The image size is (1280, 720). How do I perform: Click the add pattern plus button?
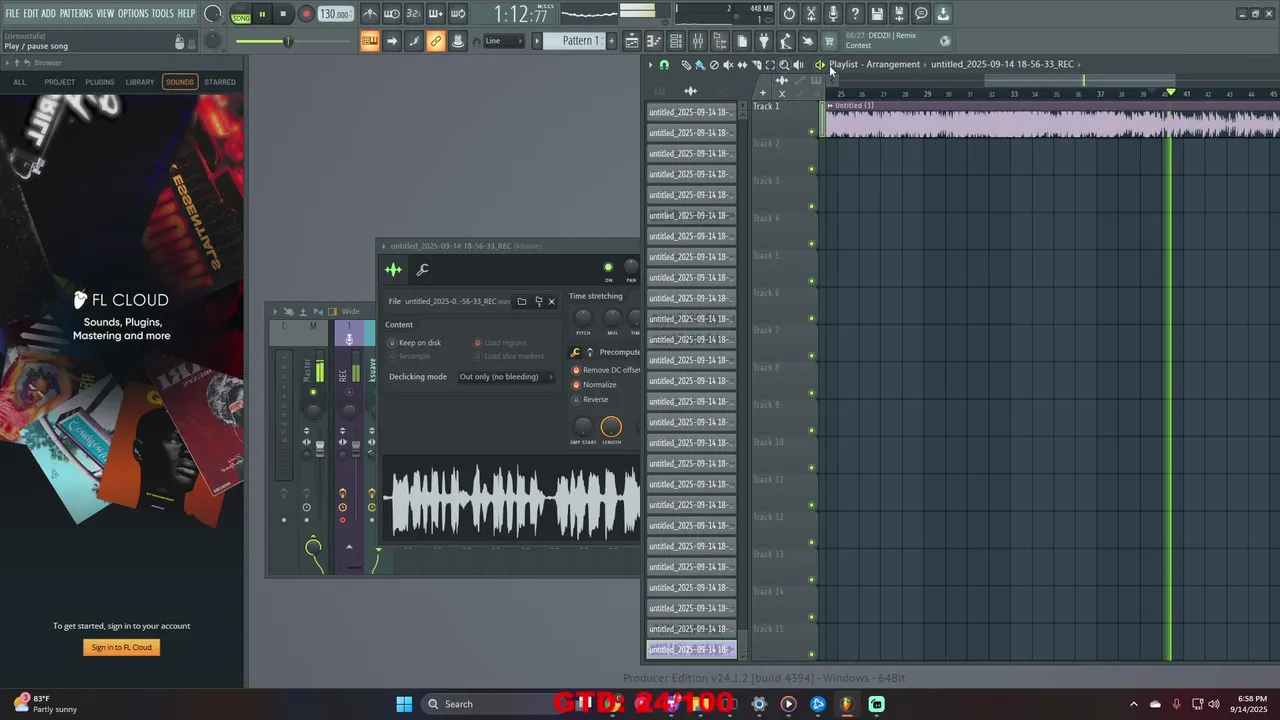612,41
